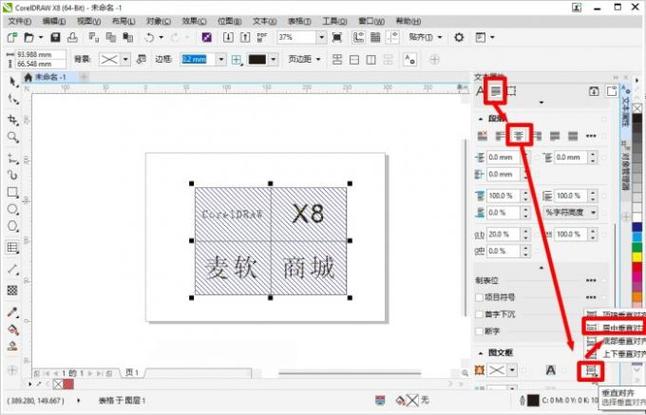Viewport: 646px width, 415px height.
Task: Open the 对象 menu
Action: point(159,21)
